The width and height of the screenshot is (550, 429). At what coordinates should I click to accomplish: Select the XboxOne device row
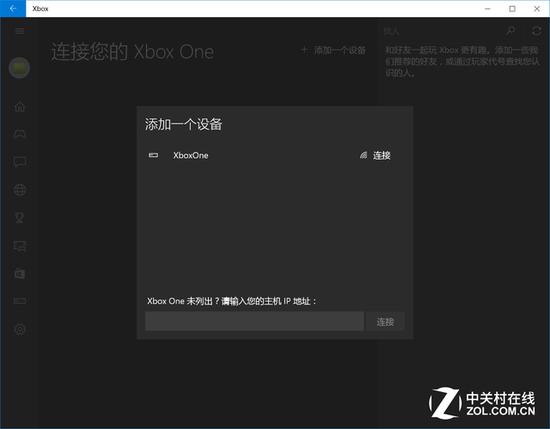tap(275, 155)
